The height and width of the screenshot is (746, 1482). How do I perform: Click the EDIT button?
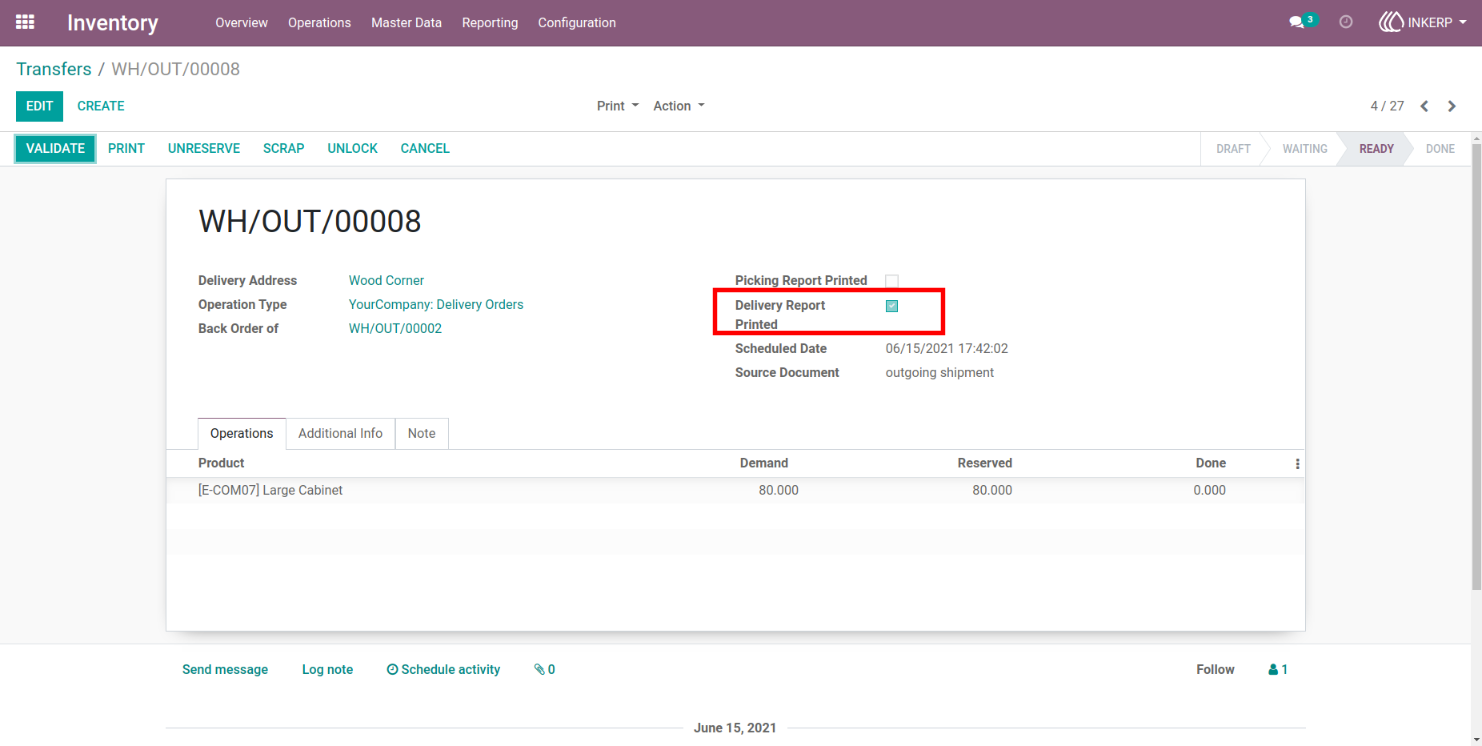40,106
